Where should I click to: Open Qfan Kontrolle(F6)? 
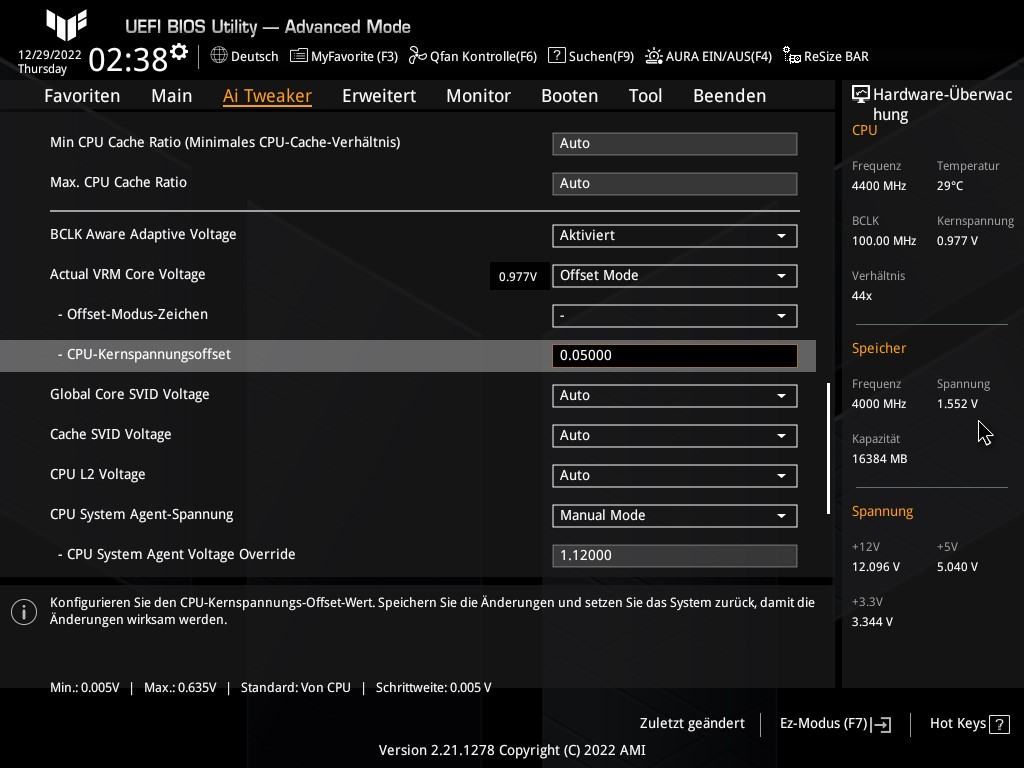[473, 56]
